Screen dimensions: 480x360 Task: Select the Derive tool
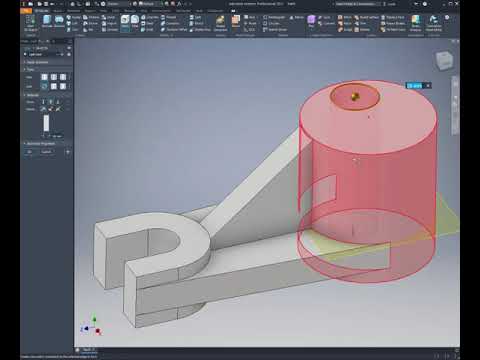tap(91, 23)
